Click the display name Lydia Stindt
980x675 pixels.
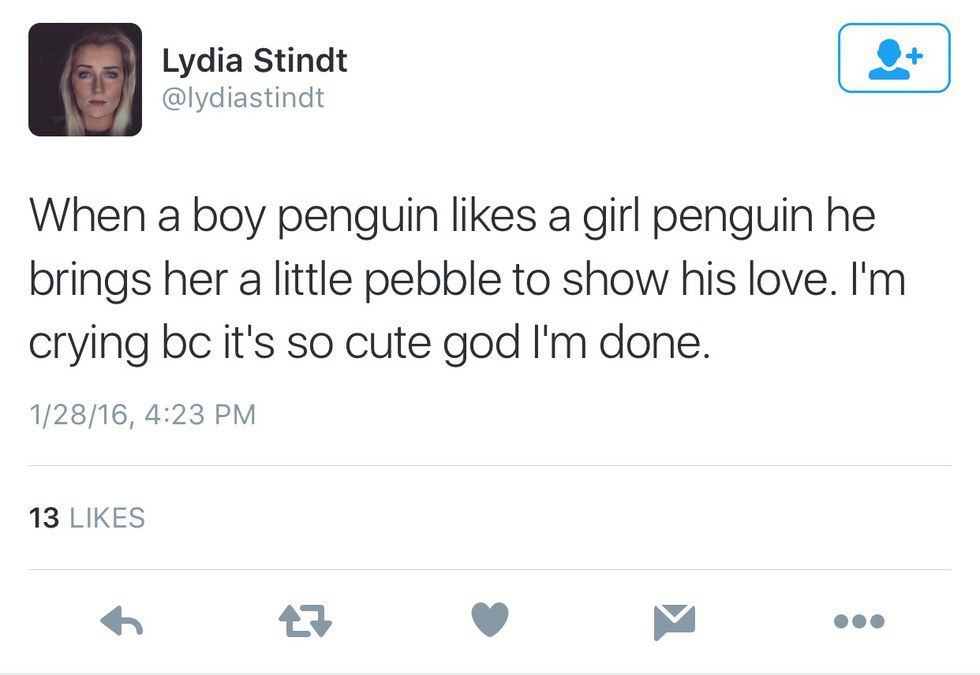tap(255, 61)
